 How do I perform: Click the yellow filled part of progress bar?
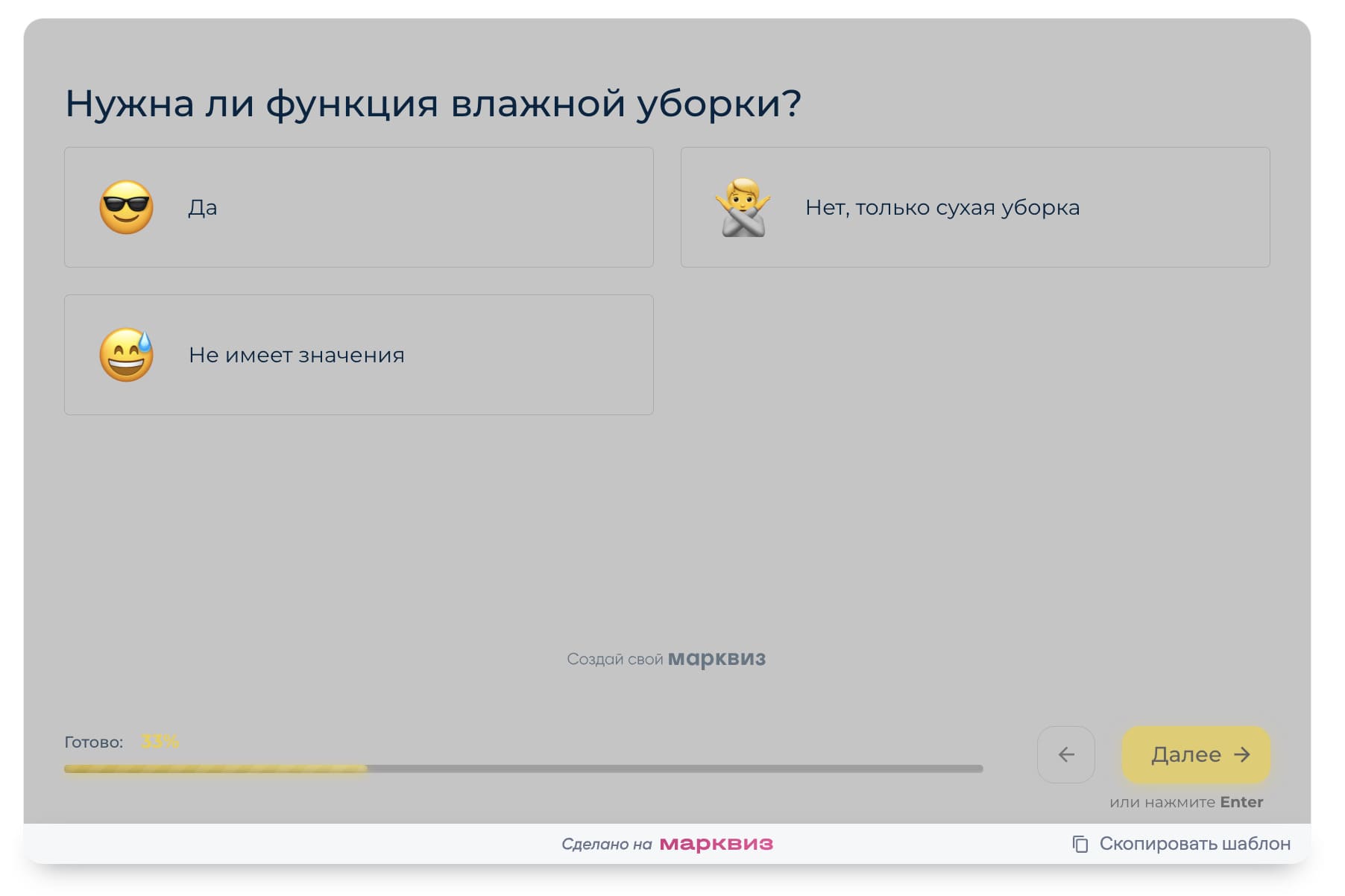[215, 769]
